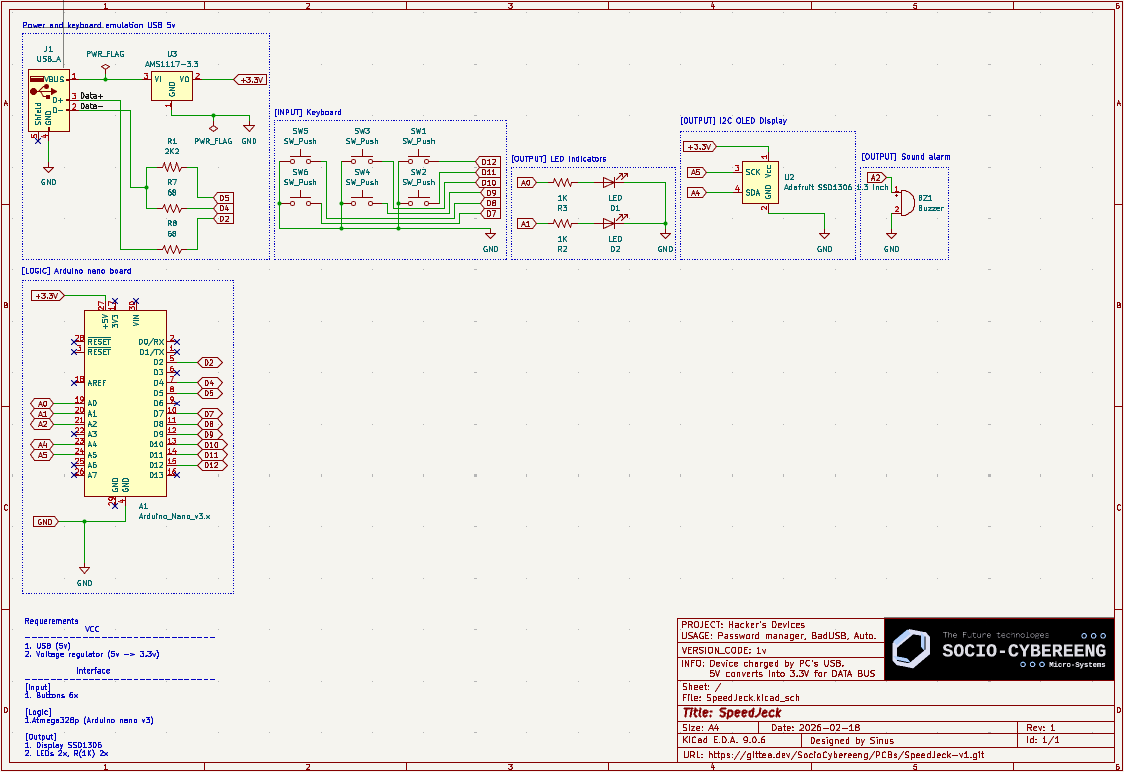Pick the SW2 push button symbol
This screenshot has width=1124, height=772.
coord(418,201)
